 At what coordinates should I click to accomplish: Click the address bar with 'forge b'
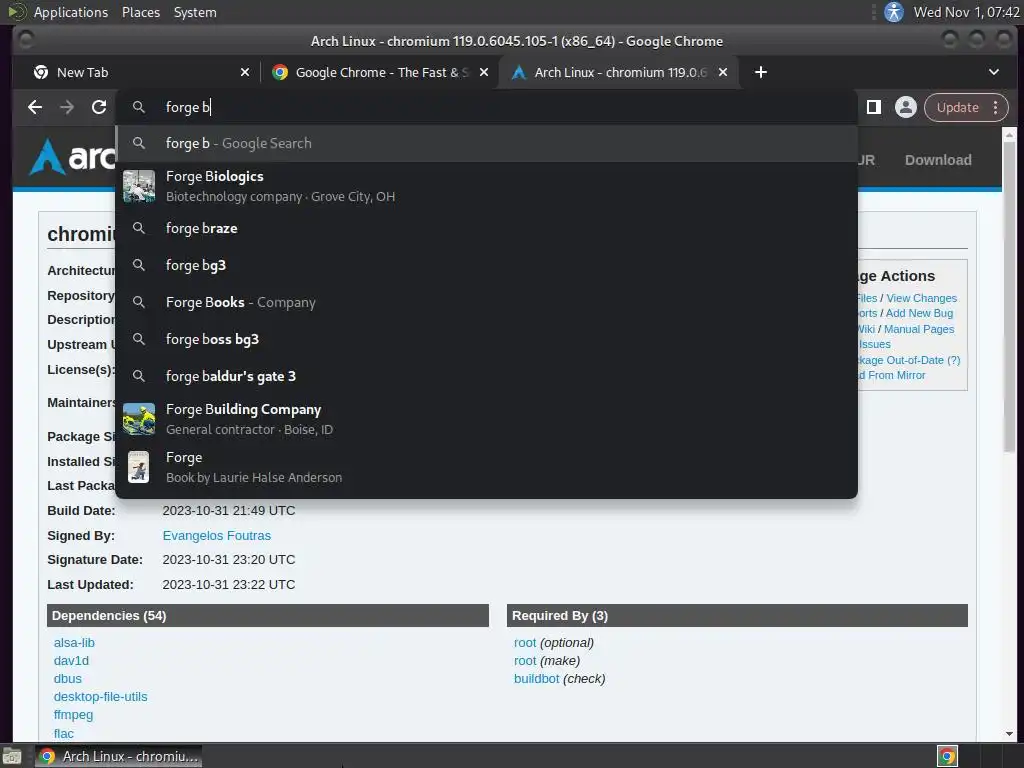tap(486, 107)
